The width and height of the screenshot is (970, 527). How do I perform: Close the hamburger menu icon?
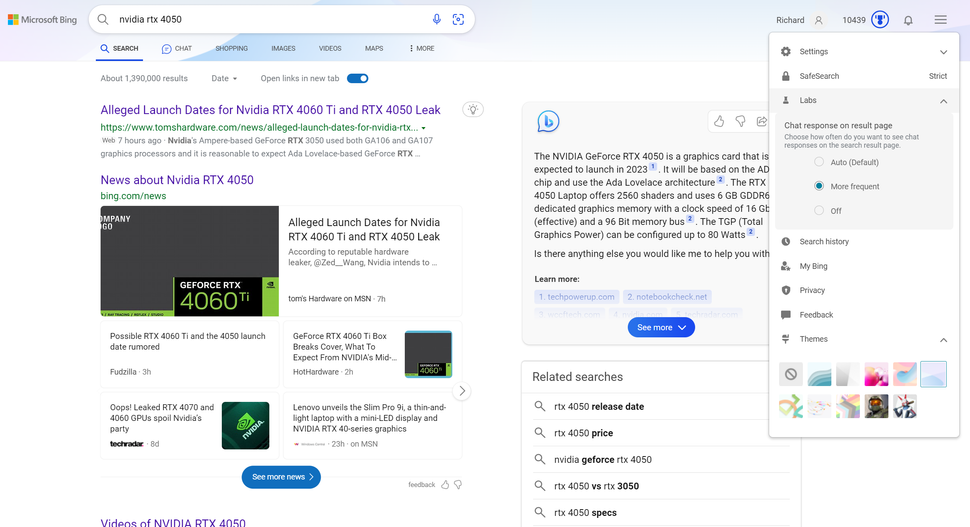pos(940,20)
